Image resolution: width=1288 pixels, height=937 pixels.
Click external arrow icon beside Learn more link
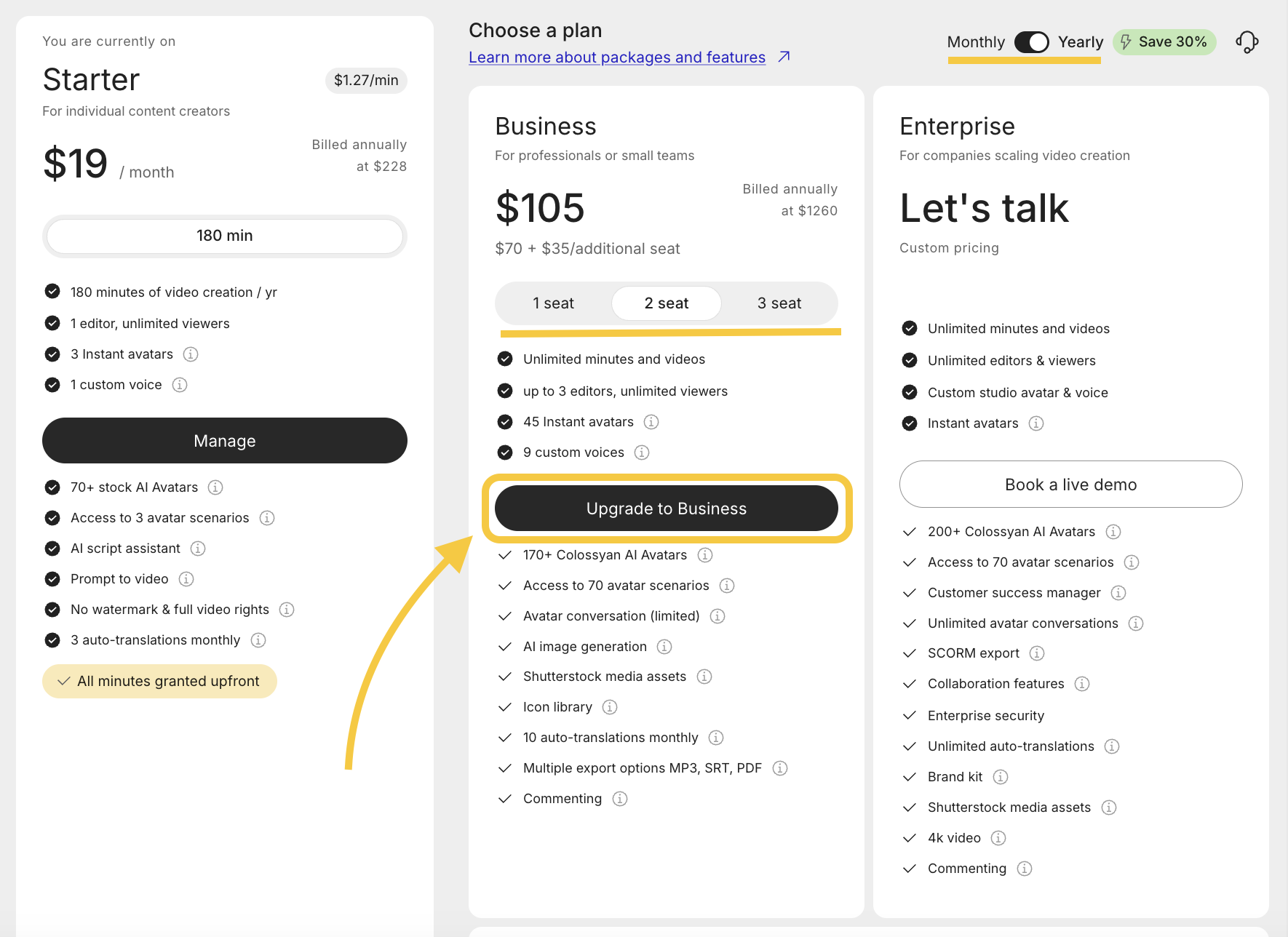click(784, 57)
